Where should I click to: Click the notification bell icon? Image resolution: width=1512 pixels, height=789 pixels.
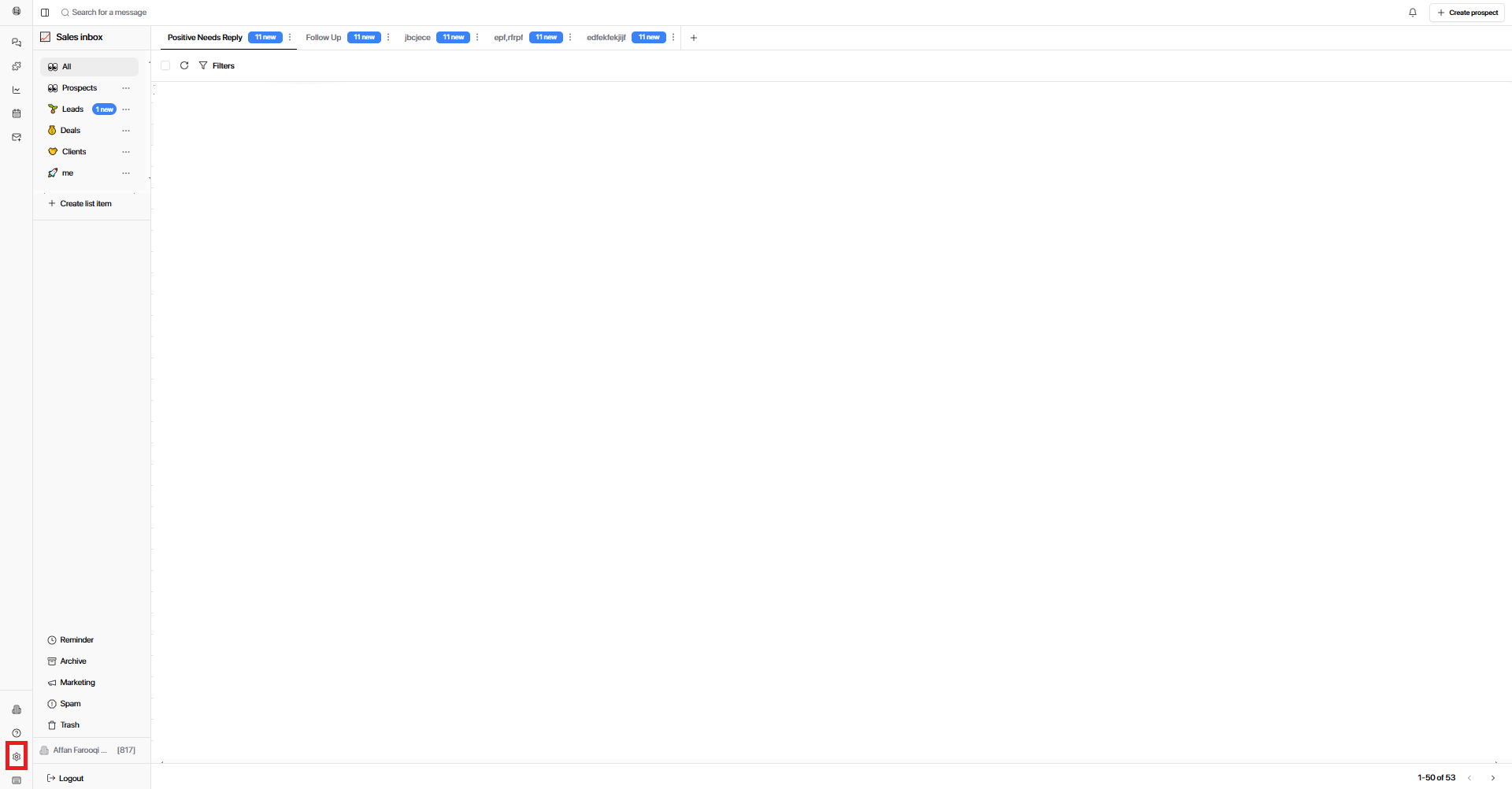(1413, 13)
